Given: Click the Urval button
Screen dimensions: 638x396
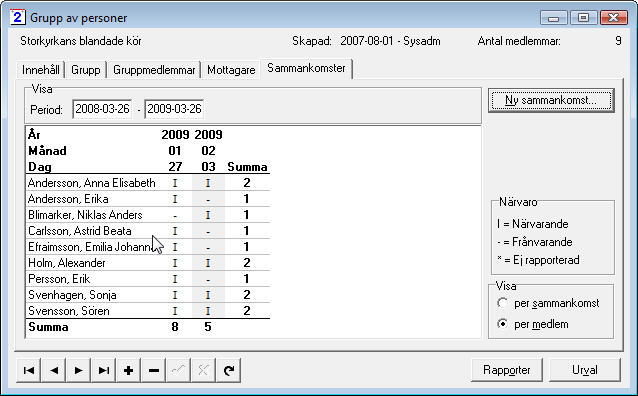Looking at the screenshot, I should tap(585, 370).
